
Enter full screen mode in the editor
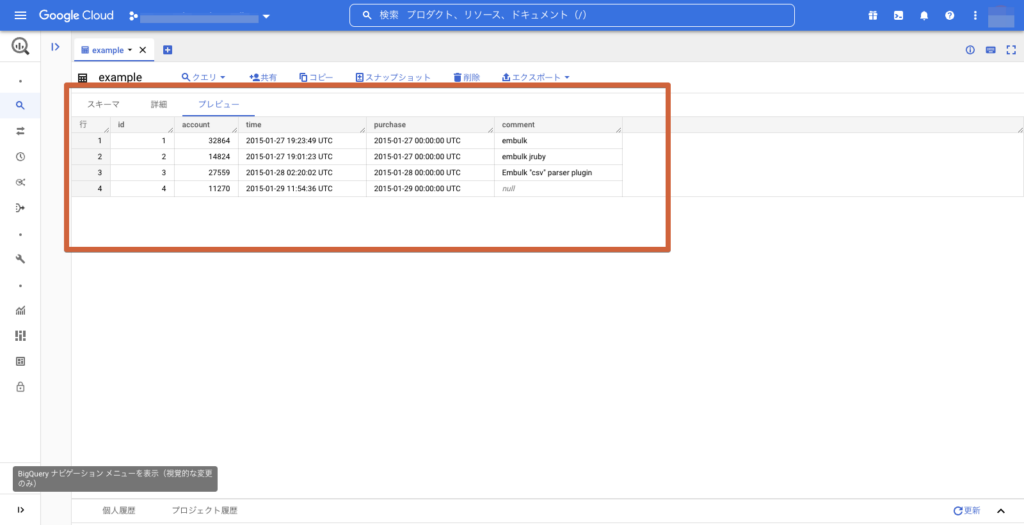coord(1010,50)
